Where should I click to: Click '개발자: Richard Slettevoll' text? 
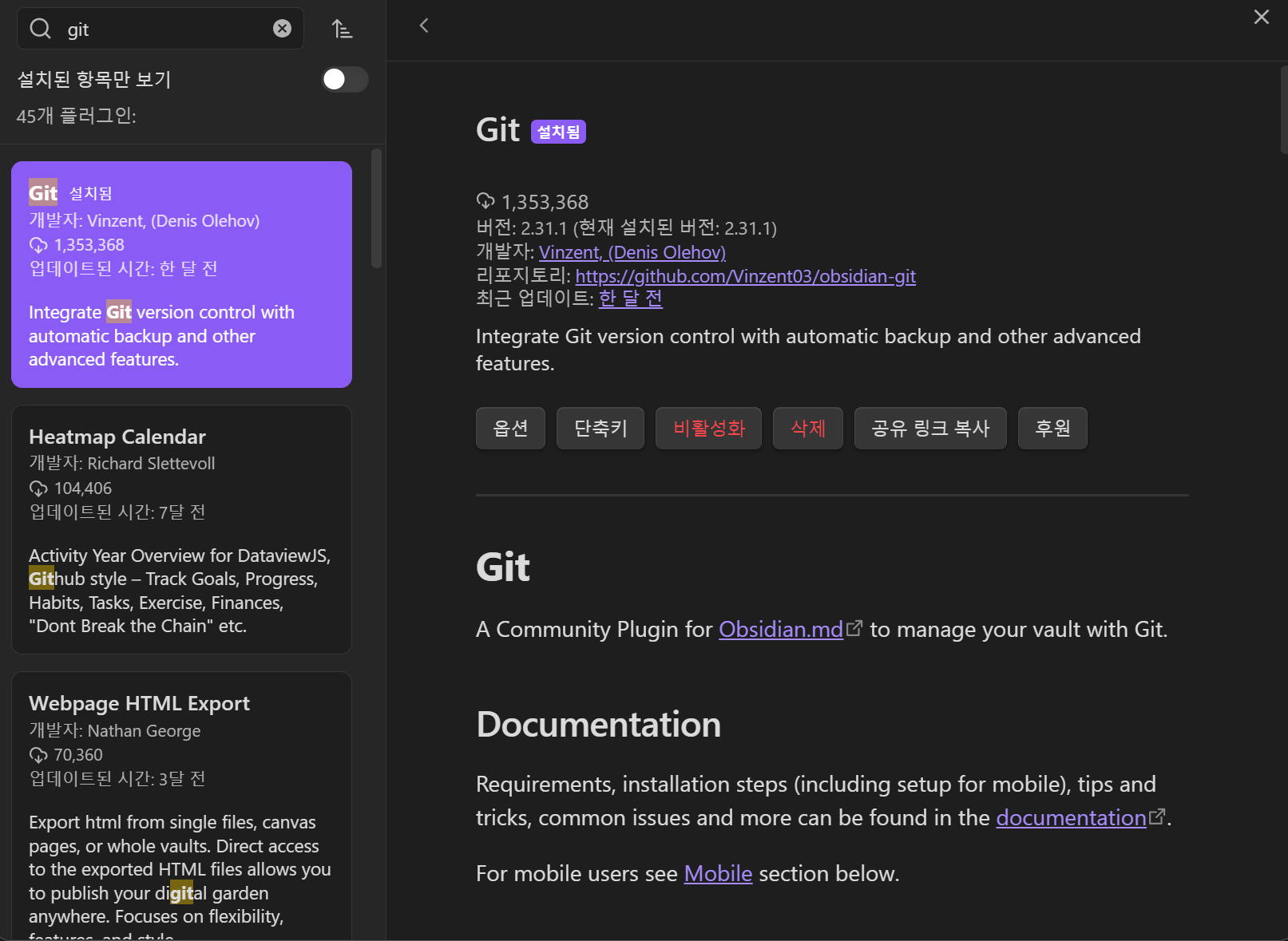coord(122,464)
